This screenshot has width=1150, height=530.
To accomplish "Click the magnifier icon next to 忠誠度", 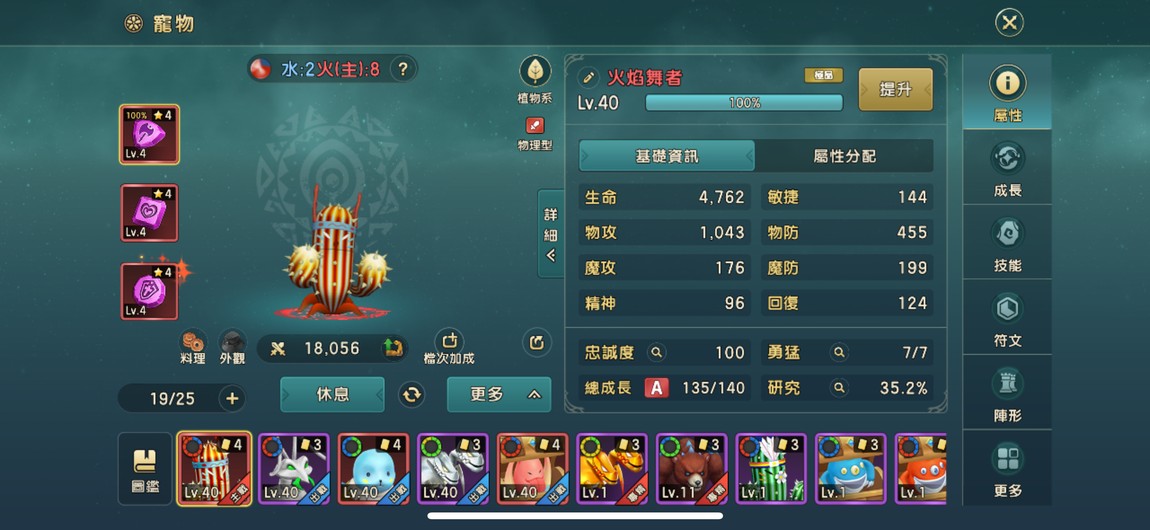I will [x=656, y=353].
